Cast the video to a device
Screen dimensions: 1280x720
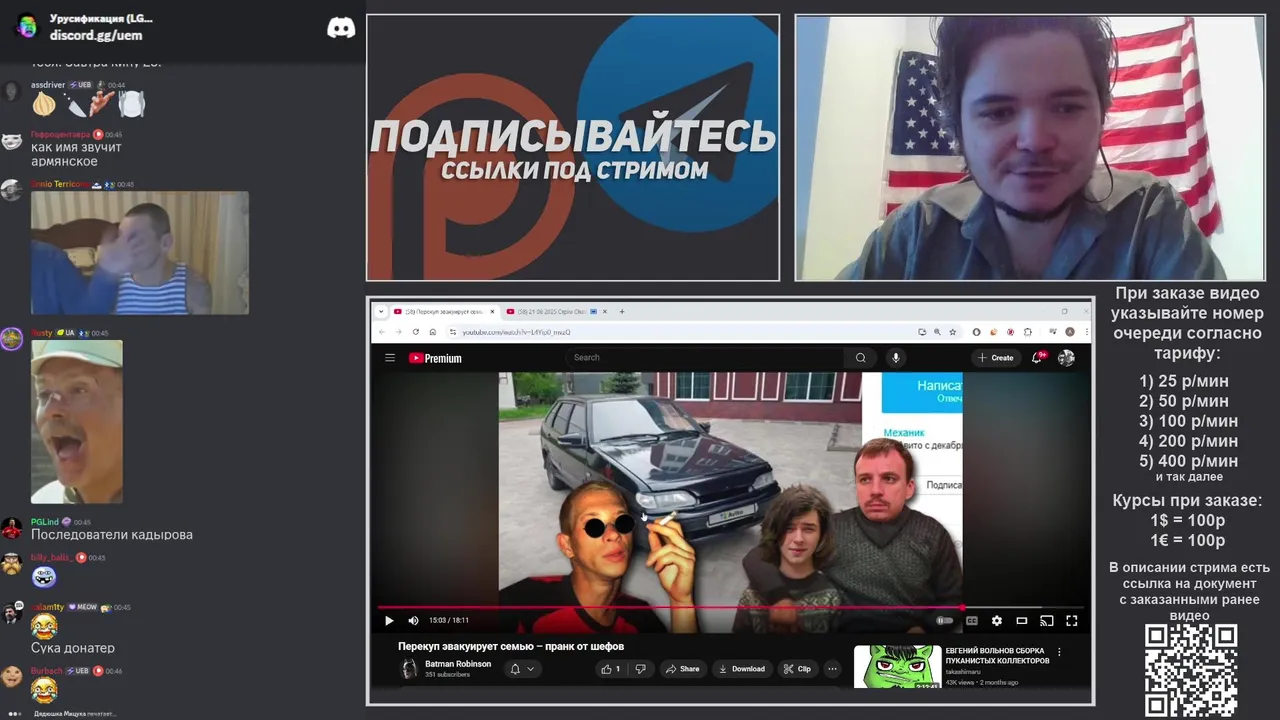[x=1047, y=620]
